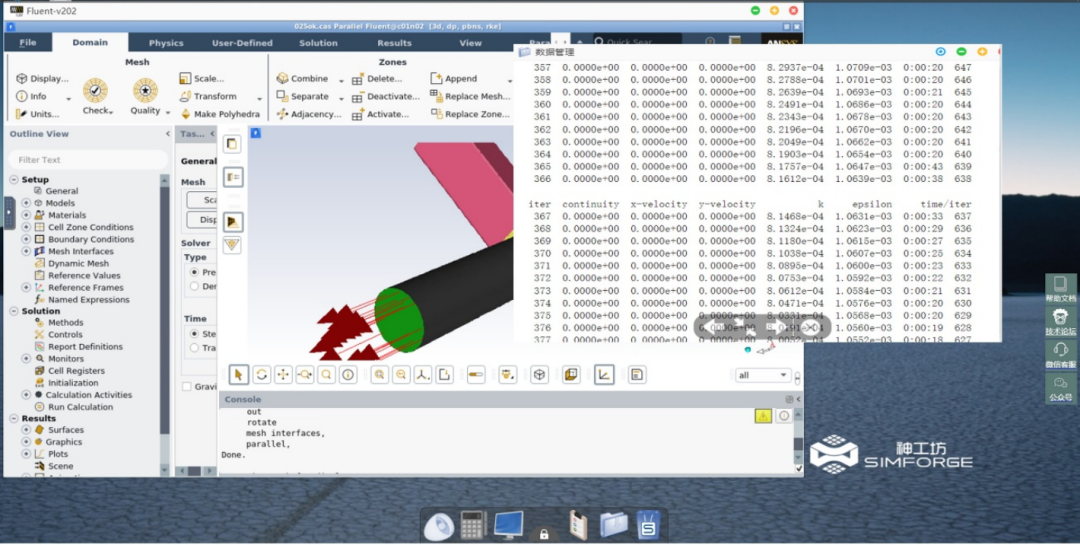The width and height of the screenshot is (1080, 545).
Task: Click the isometric cube view icon
Action: pyautogui.click(x=540, y=375)
